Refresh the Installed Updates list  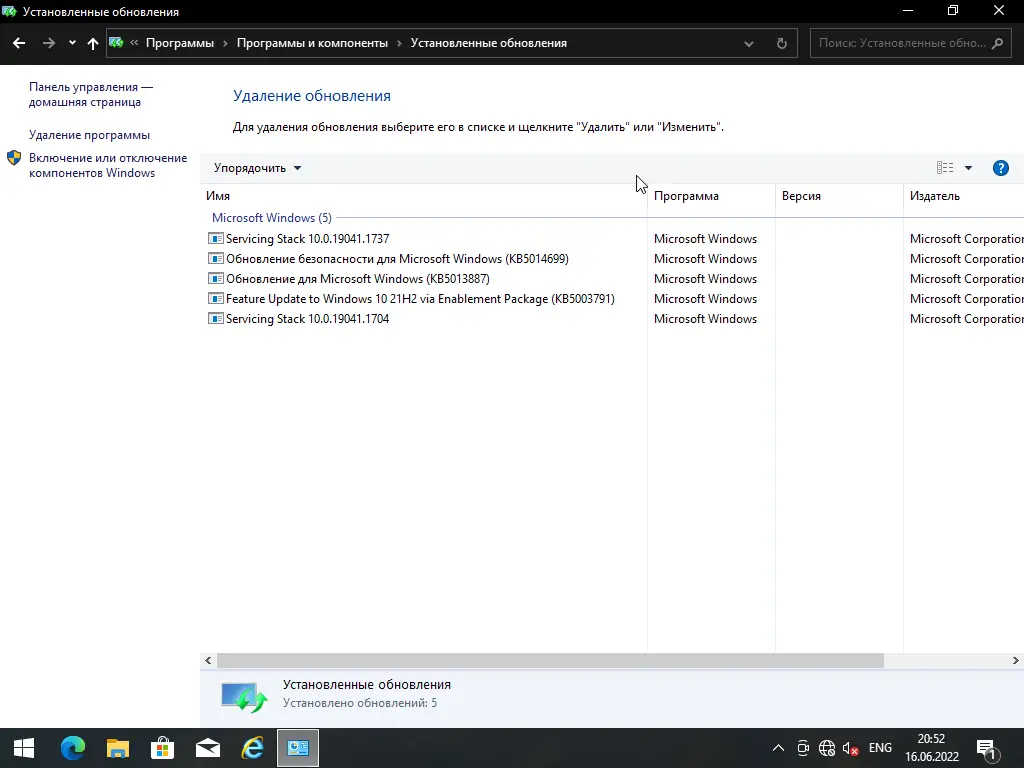(x=782, y=44)
